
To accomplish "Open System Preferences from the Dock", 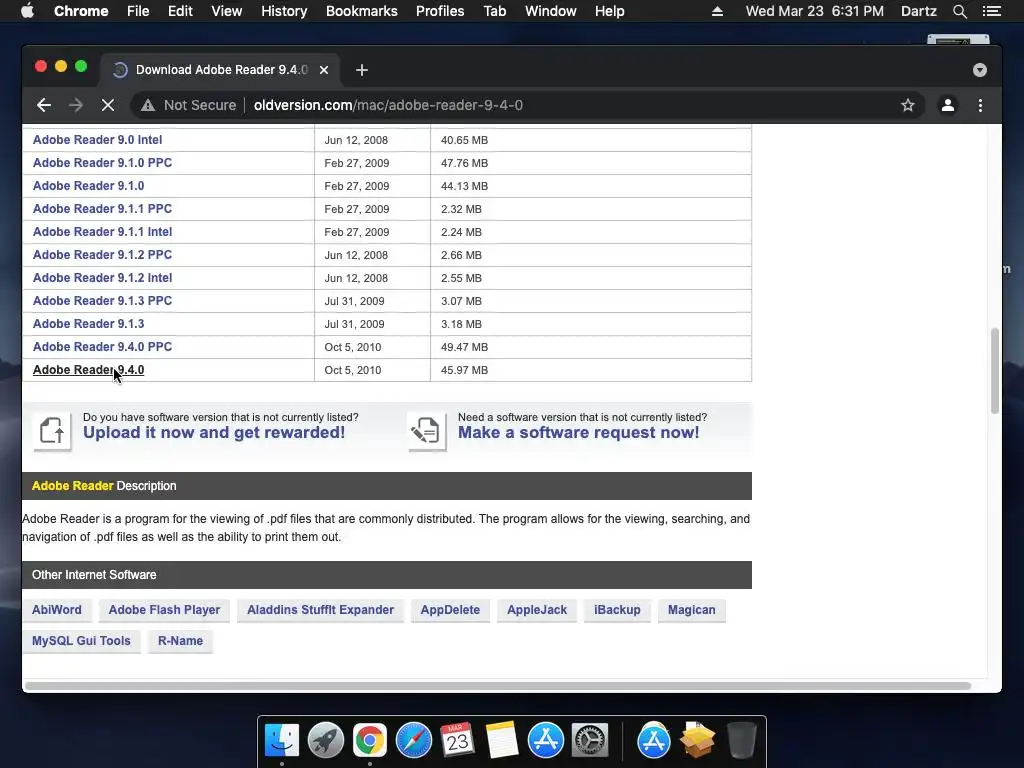I will (590, 741).
